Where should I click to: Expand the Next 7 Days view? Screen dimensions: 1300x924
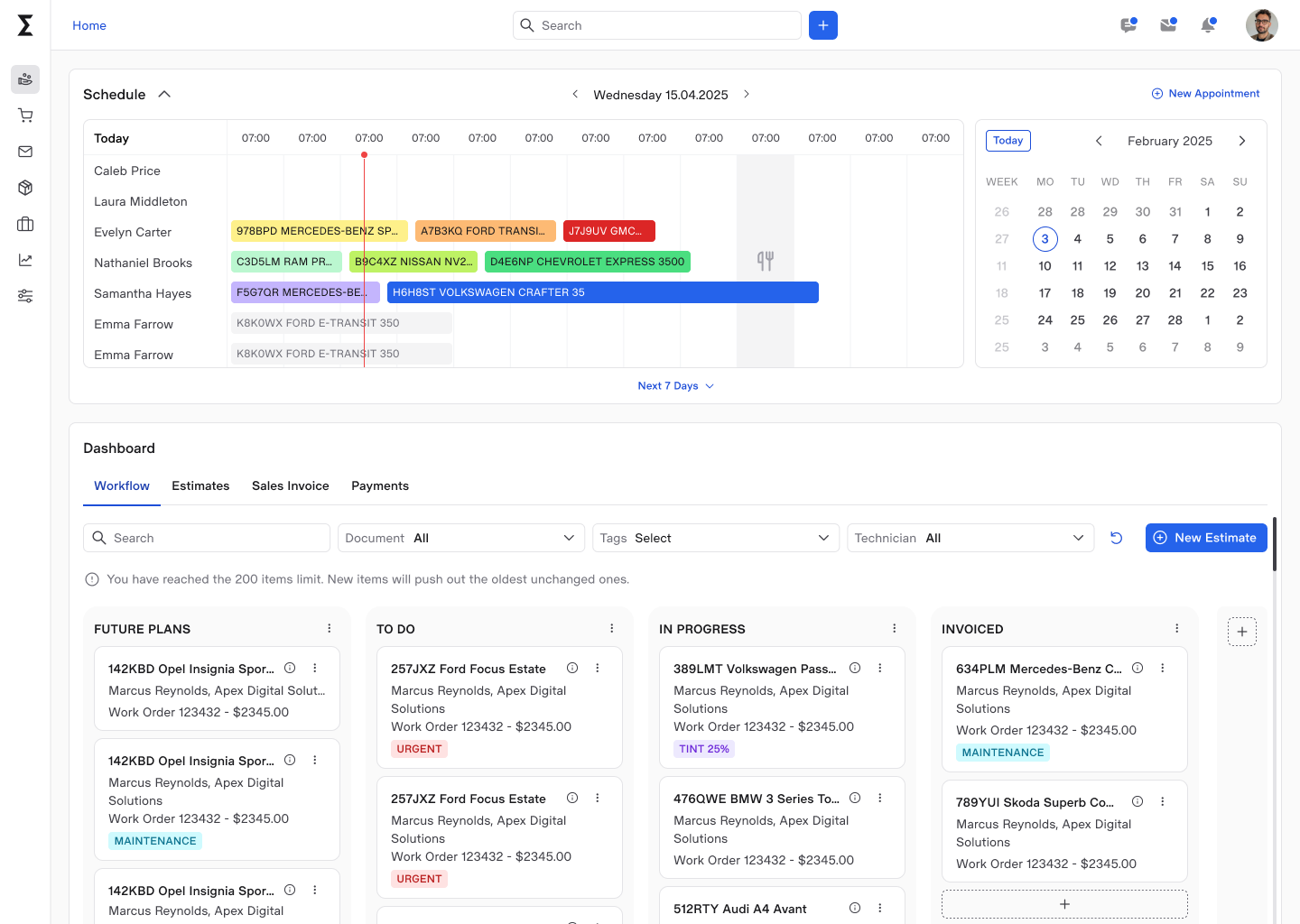pos(676,385)
